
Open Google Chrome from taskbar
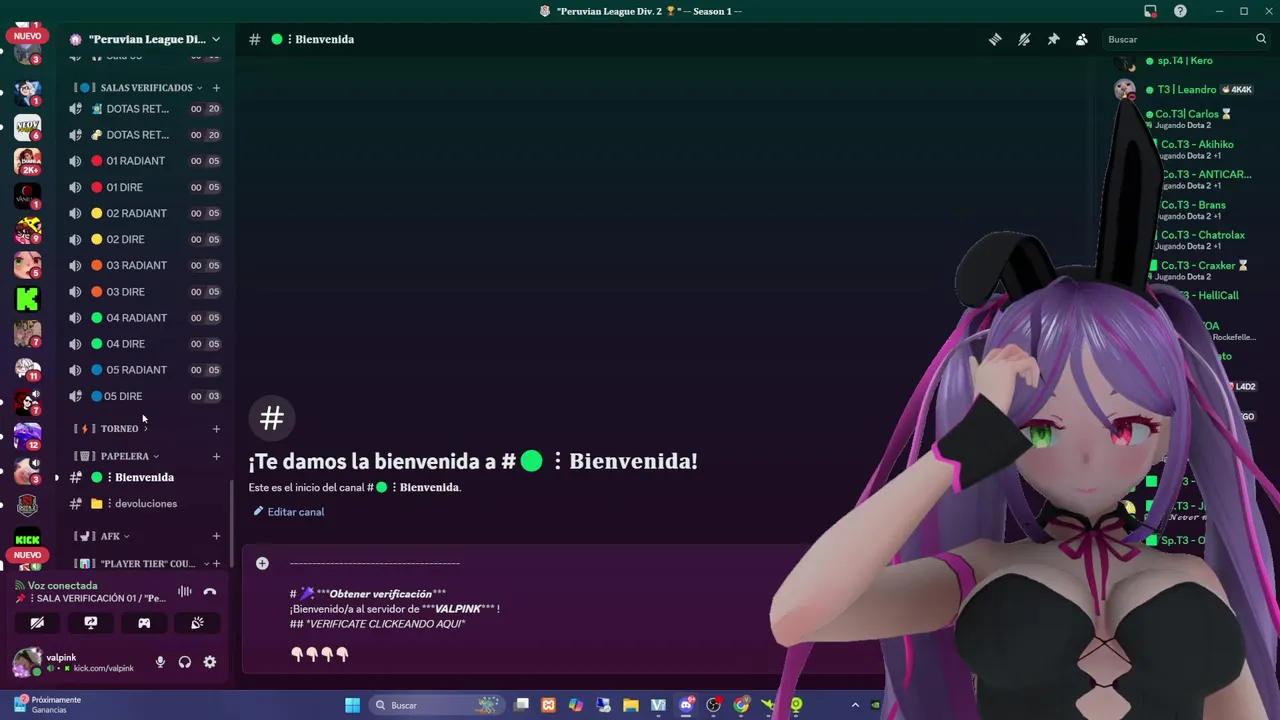point(741,705)
